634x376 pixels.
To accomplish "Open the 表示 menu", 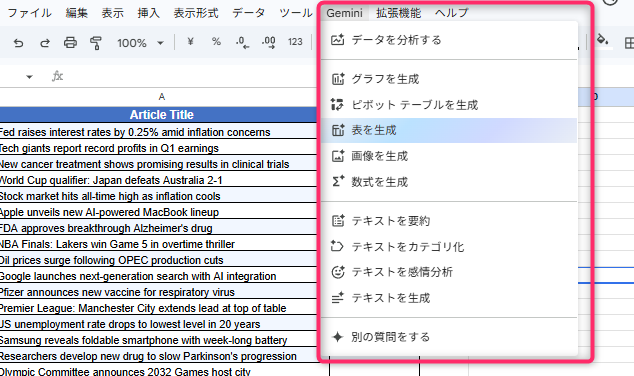I will 112,13.
